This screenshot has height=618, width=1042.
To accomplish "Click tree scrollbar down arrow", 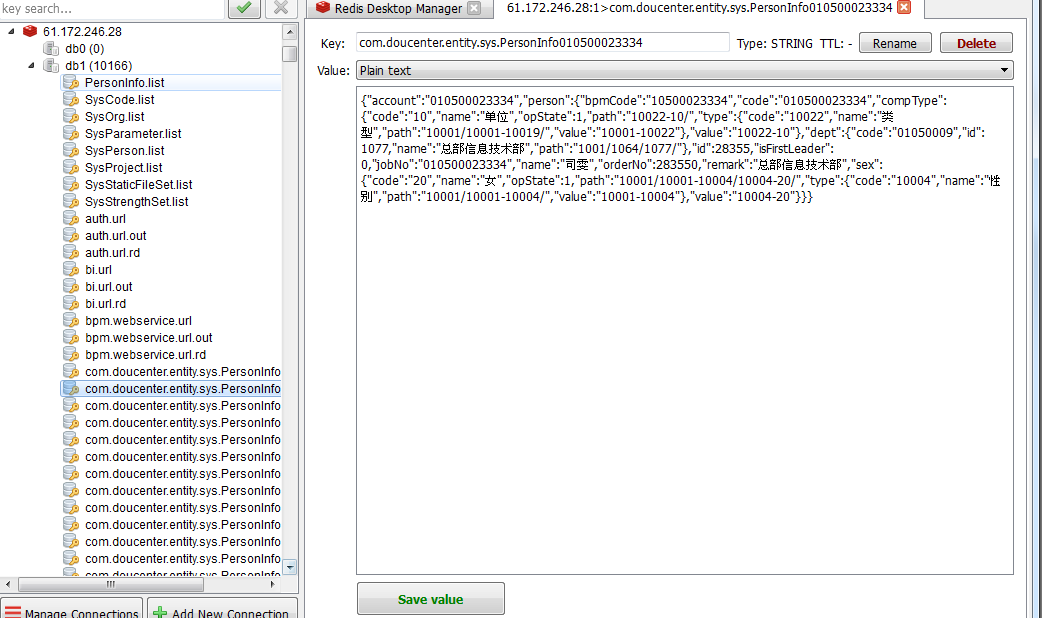I will [290, 567].
